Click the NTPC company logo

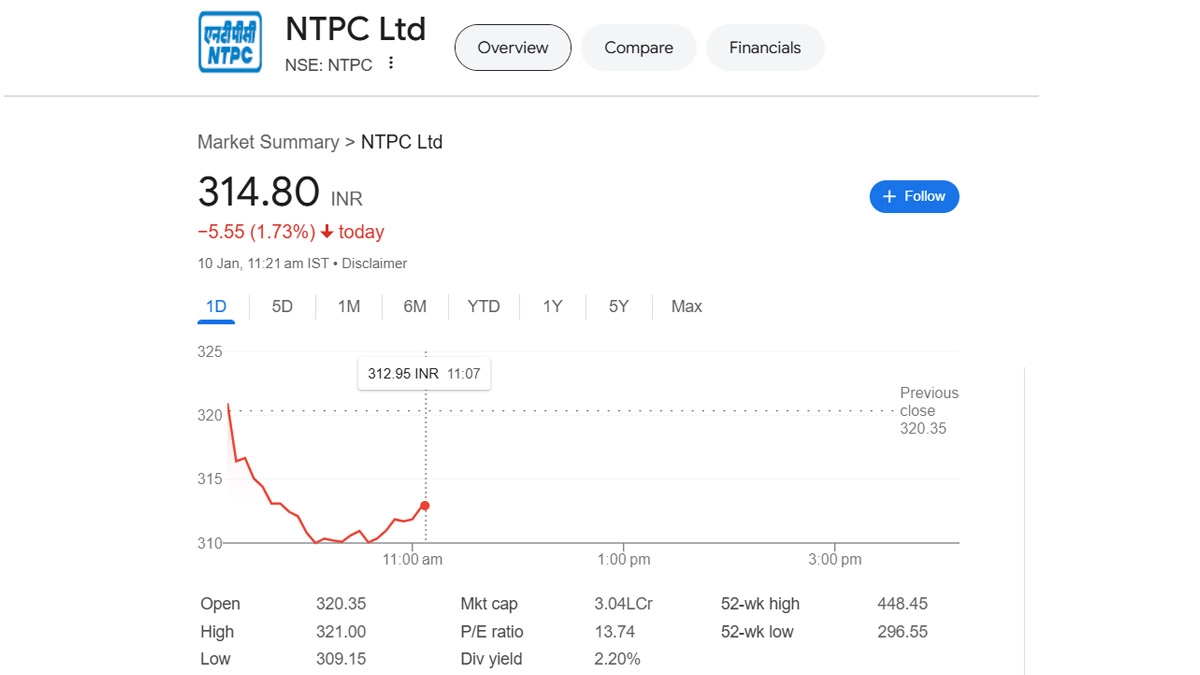click(x=230, y=42)
